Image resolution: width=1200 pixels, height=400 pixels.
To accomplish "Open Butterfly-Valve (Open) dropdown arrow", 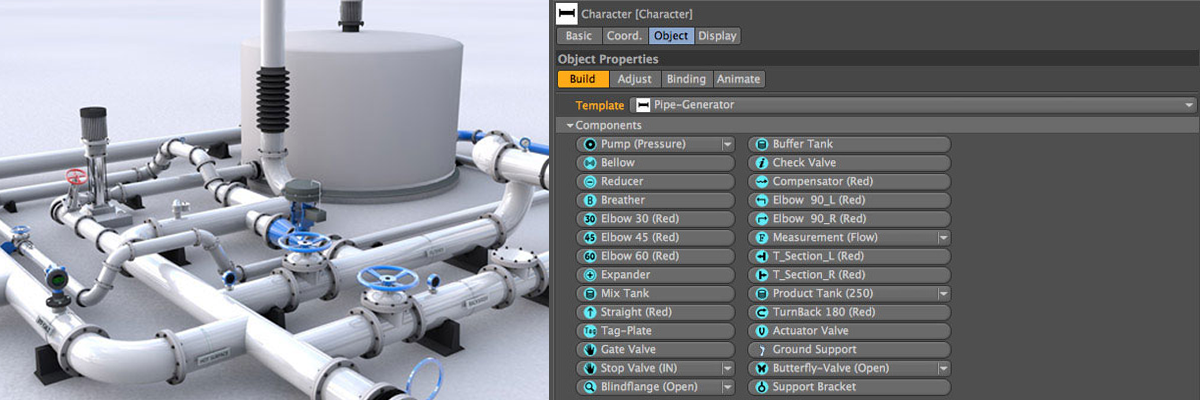I will pyautogui.click(x=942, y=369).
